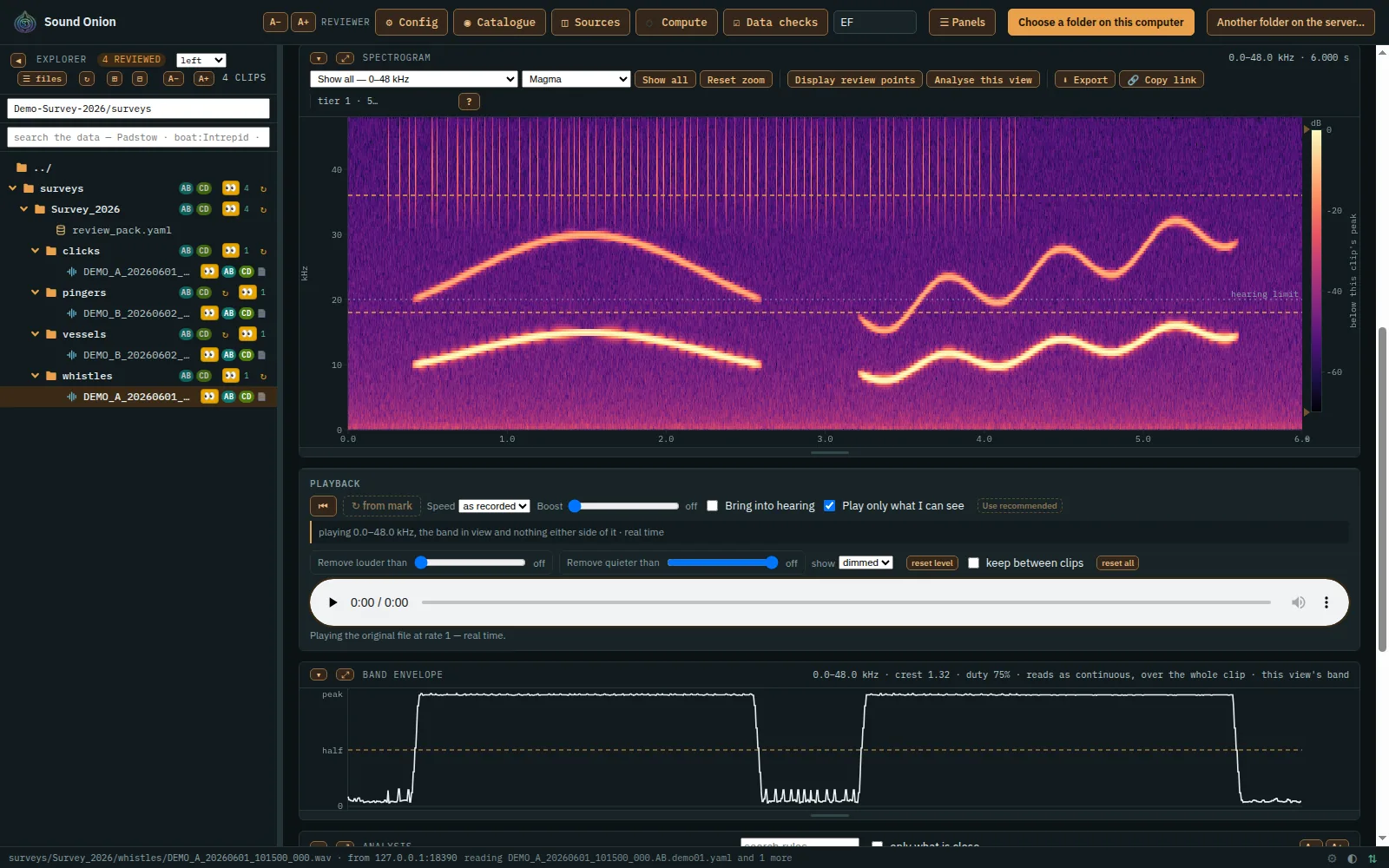Choose a folder on this computer
The height and width of the screenshot is (868, 1389).
(x=1101, y=23)
